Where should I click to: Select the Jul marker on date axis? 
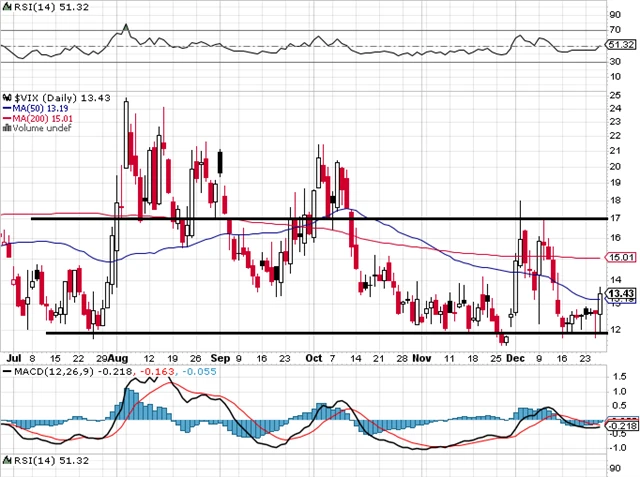click(12, 356)
